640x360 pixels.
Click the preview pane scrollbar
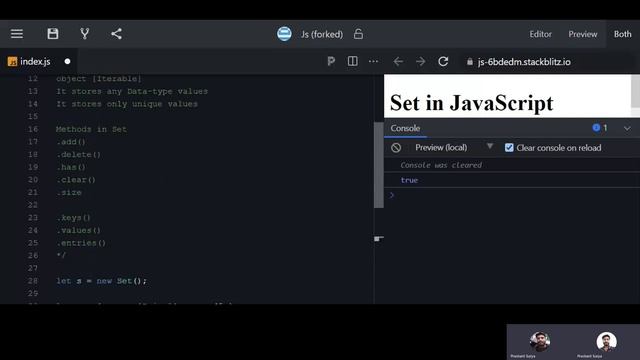pyautogui.click(x=635, y=91)
